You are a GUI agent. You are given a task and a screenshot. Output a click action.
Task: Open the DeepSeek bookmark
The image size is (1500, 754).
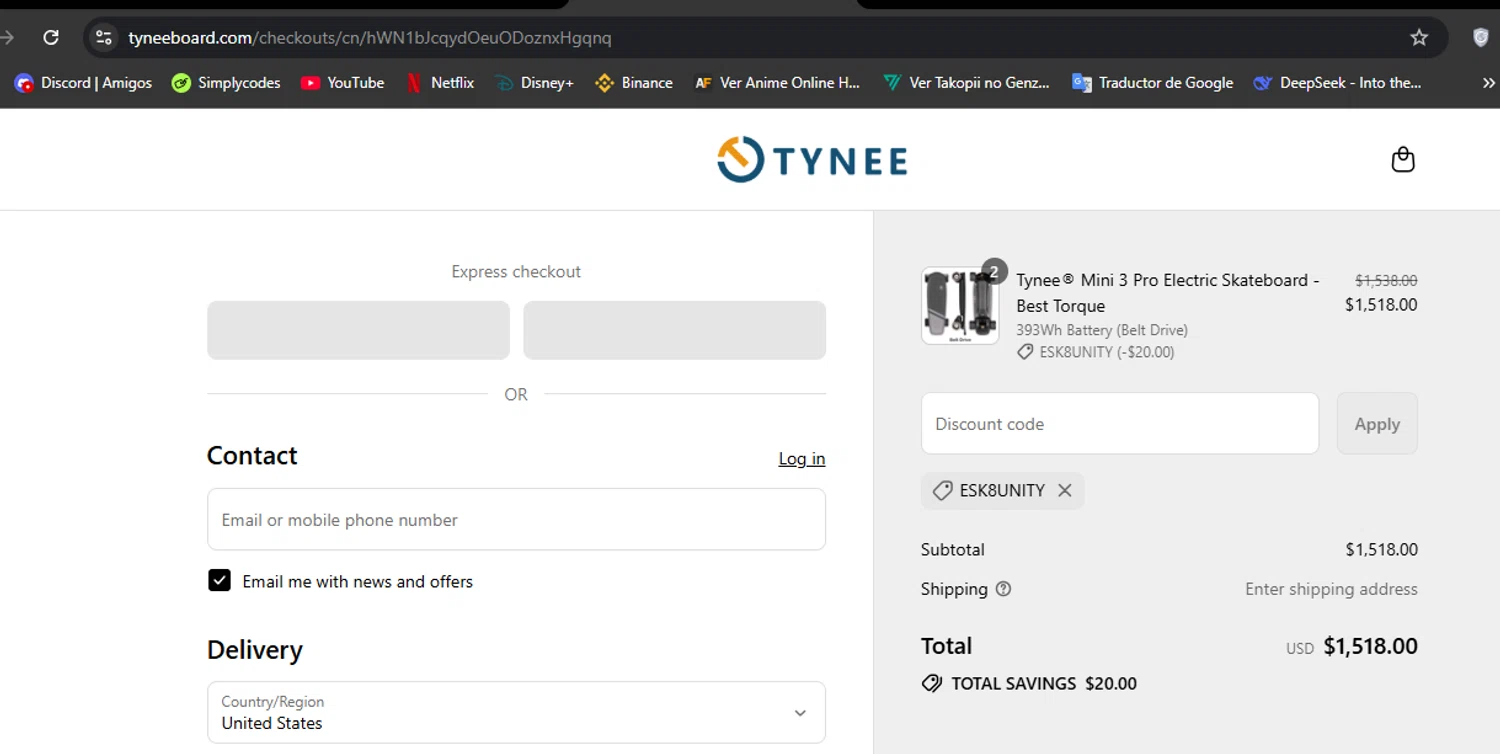tap(1337, 83)
